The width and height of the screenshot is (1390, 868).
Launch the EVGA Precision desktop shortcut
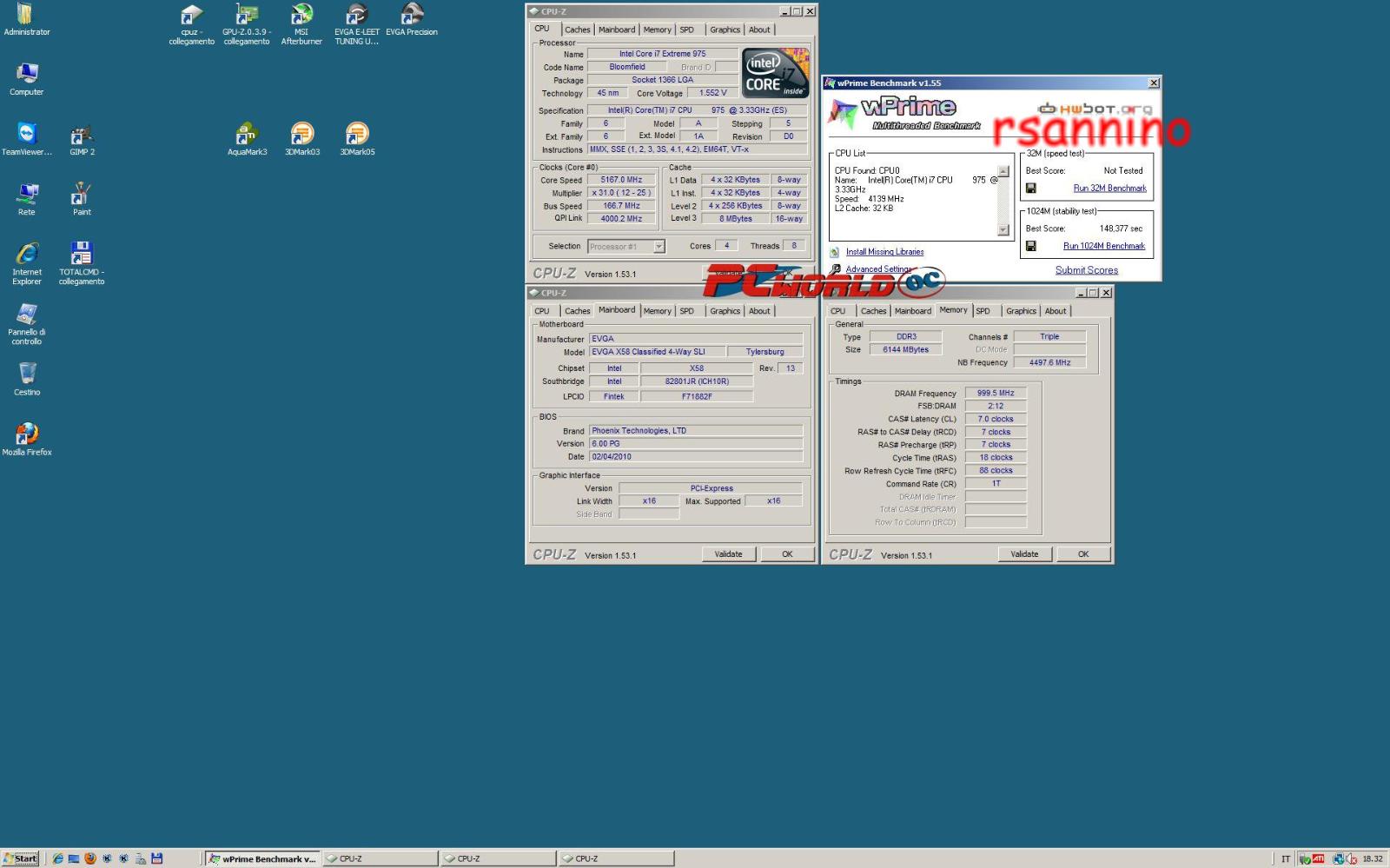click(412, 20)
